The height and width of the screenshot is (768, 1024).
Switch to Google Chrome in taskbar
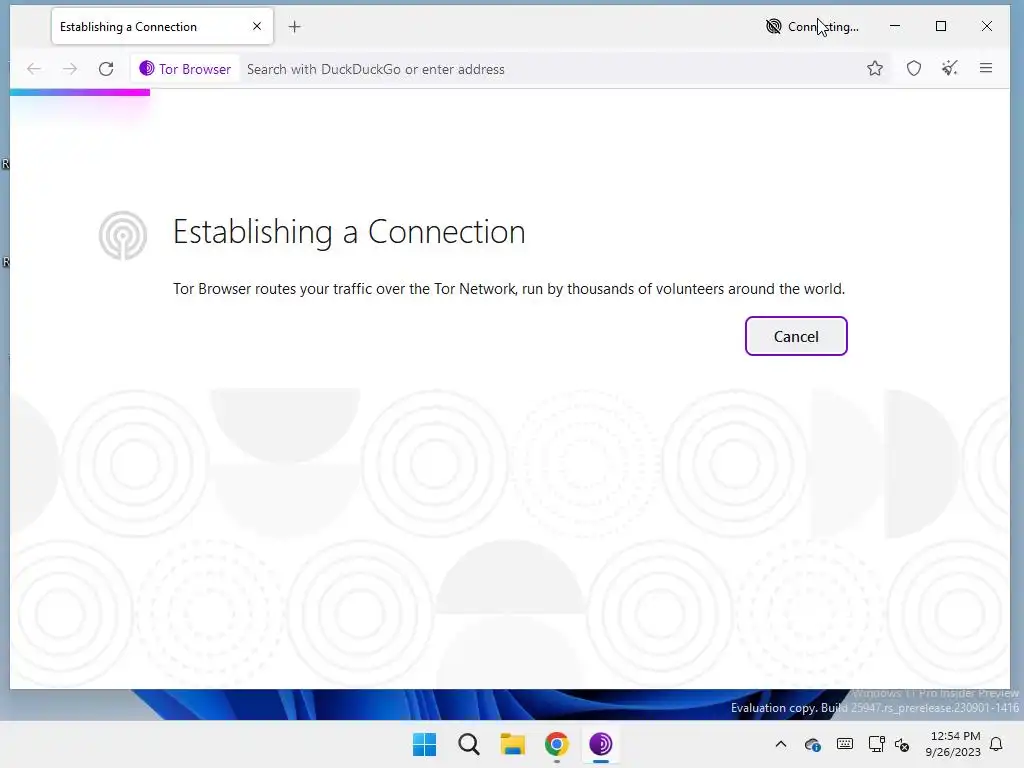[x=557, y=744]
